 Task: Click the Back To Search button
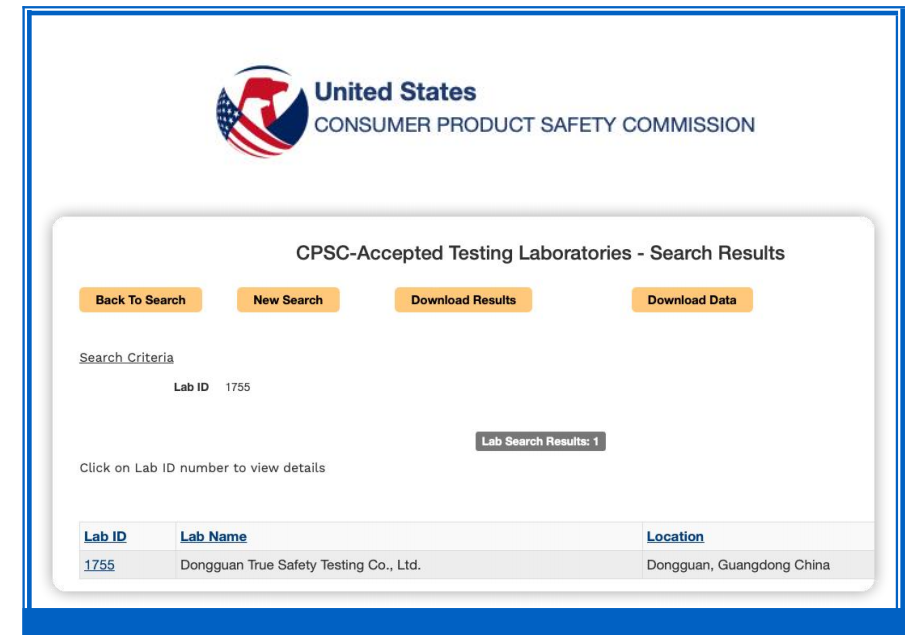tap(140, 300)
